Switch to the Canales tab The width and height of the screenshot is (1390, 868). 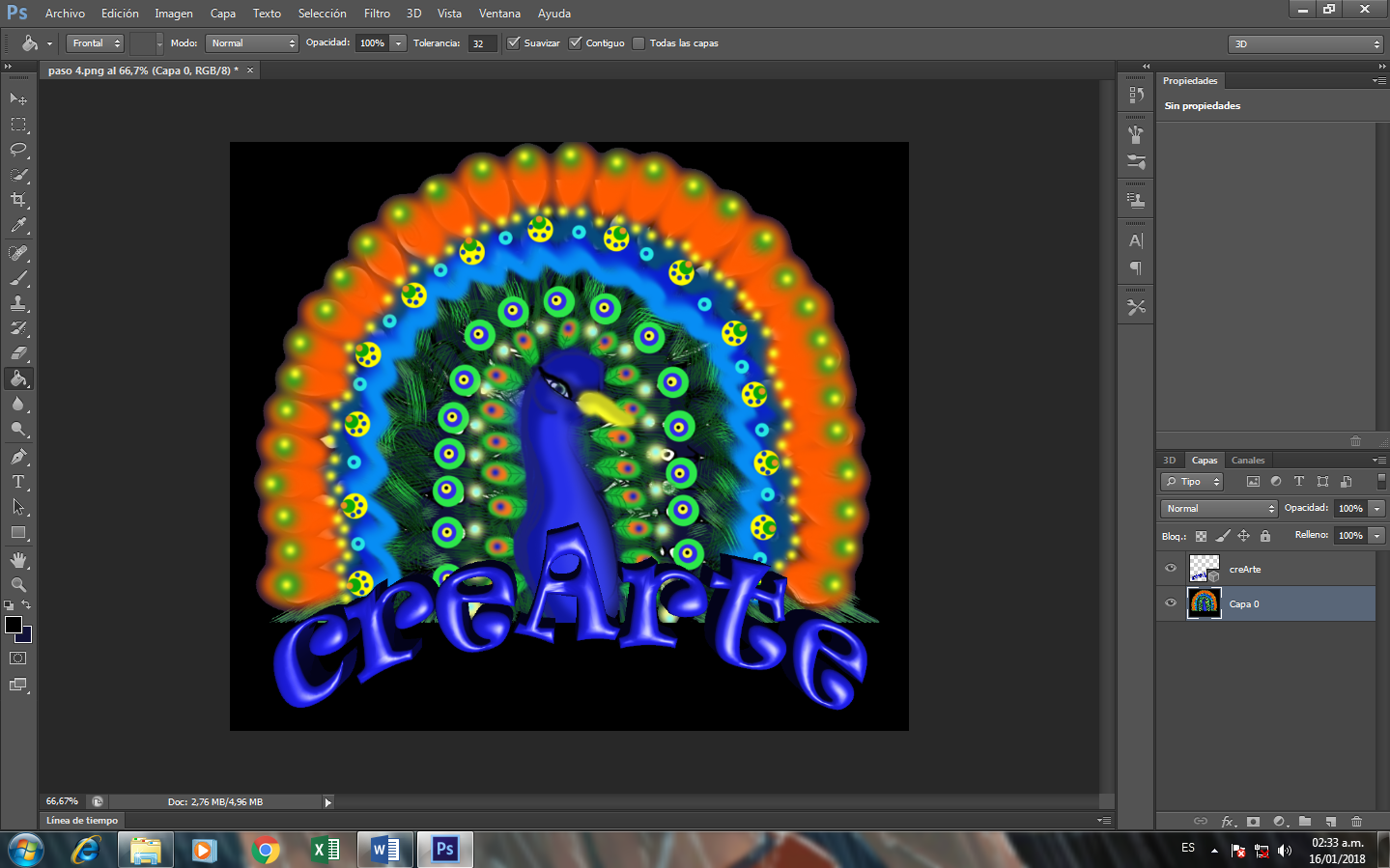pyautogui.click(x=1248, y=460)
